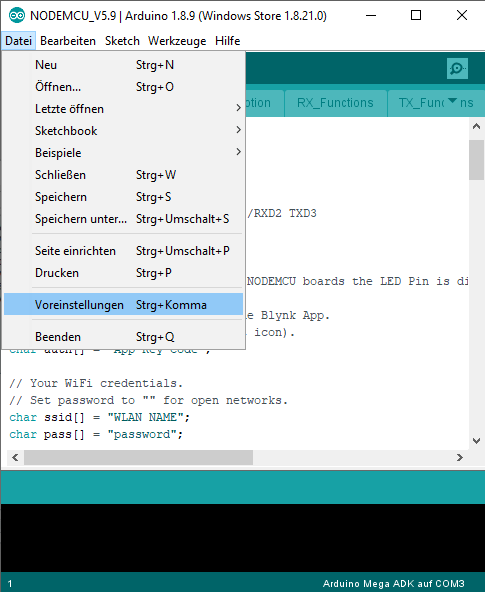Select Voreinstellungen from the Datei menu
This screenshot has width=485, height=592.
pyautogui.click(x=123, y=304)
